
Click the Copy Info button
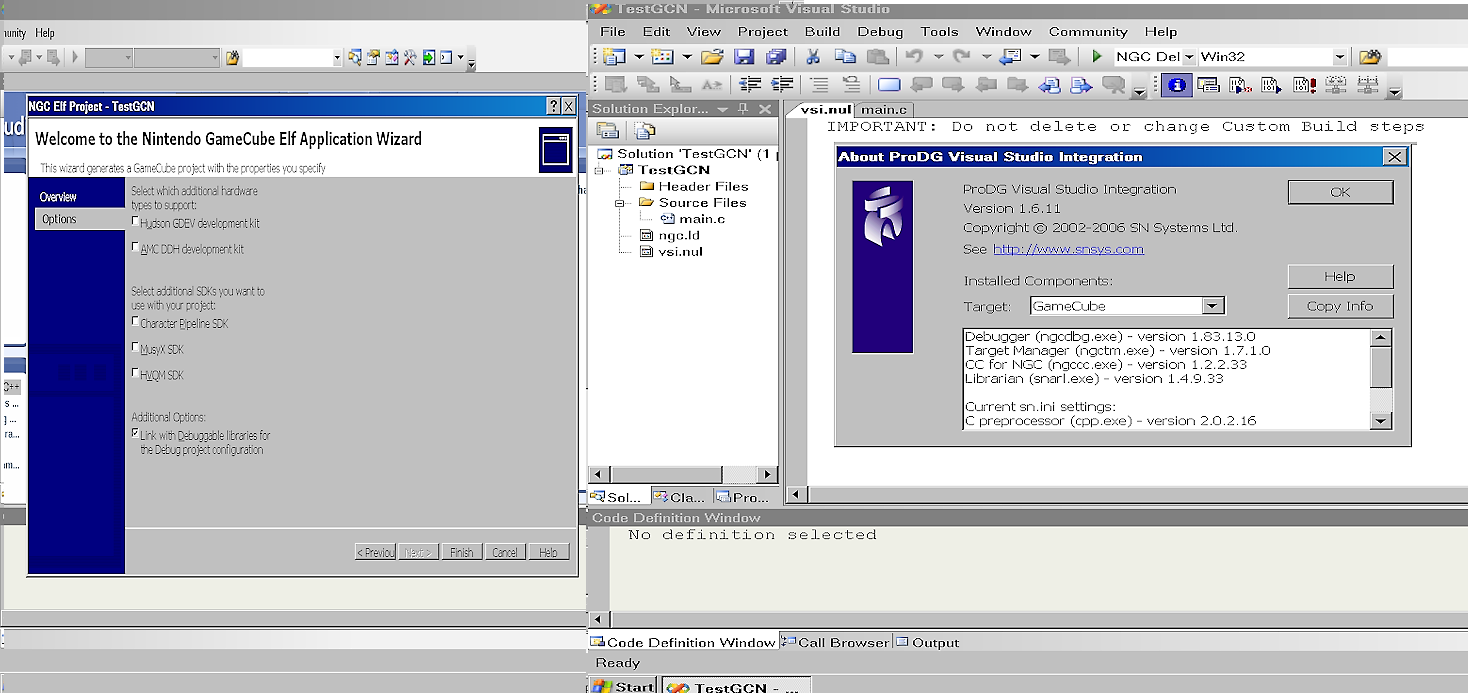click(1340, 306)
